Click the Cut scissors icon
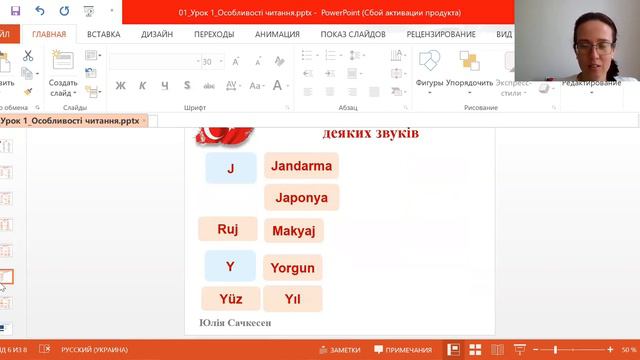Screen dimensions: 640x360 coord(28,56)
